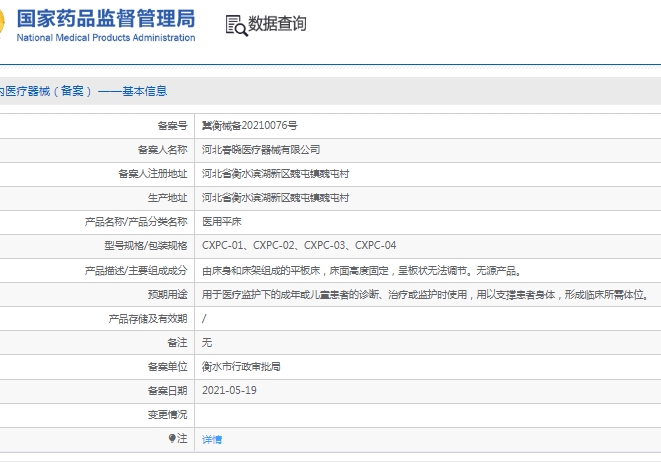Click the 产品描述/主要组成成分 label
The height and width of the screenshot is (470, 661).
(x=136, y=271)
